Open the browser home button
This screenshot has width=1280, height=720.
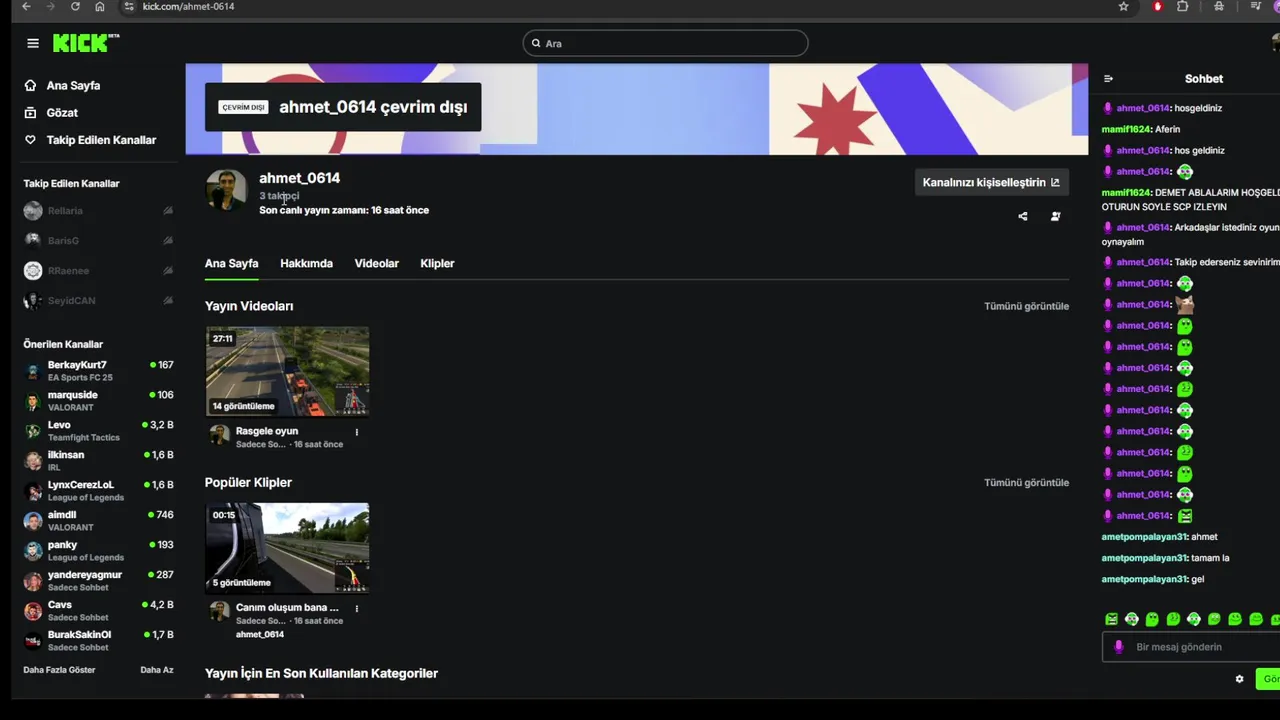[100, 6]
